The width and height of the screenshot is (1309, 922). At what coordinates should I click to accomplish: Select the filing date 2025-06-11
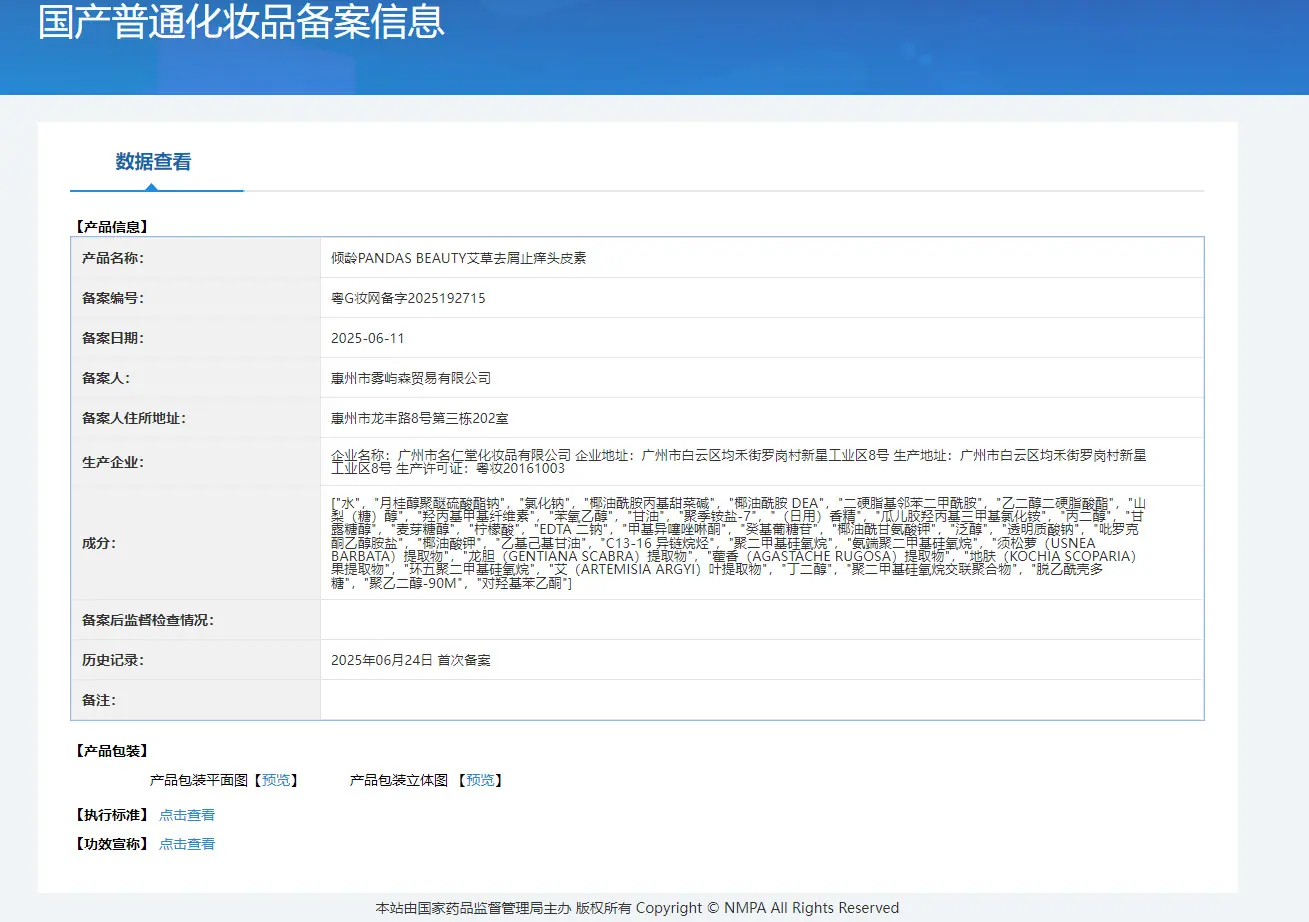pyautogui.click(x=368, y=338)
